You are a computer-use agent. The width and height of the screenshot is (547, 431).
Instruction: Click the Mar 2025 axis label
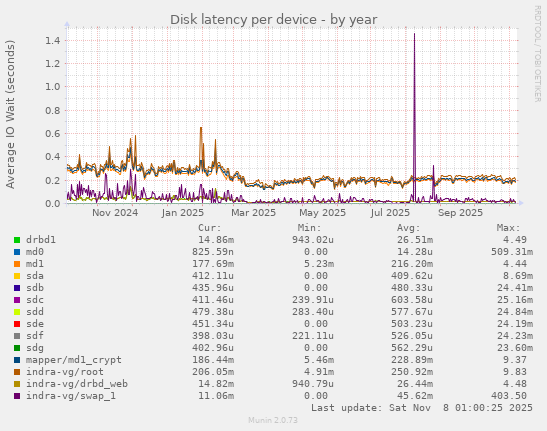(x=253, y=213)
